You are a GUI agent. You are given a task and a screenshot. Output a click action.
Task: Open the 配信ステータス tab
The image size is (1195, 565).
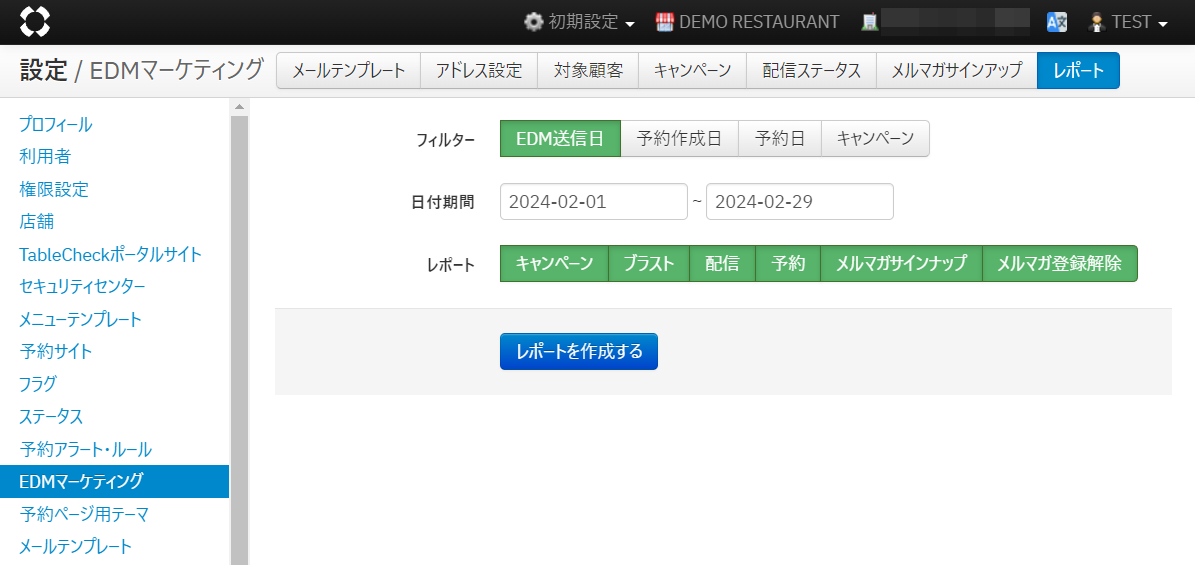[811, 71]
